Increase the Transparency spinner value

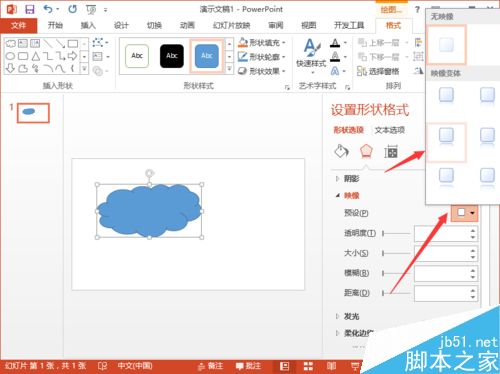[473, 231]
